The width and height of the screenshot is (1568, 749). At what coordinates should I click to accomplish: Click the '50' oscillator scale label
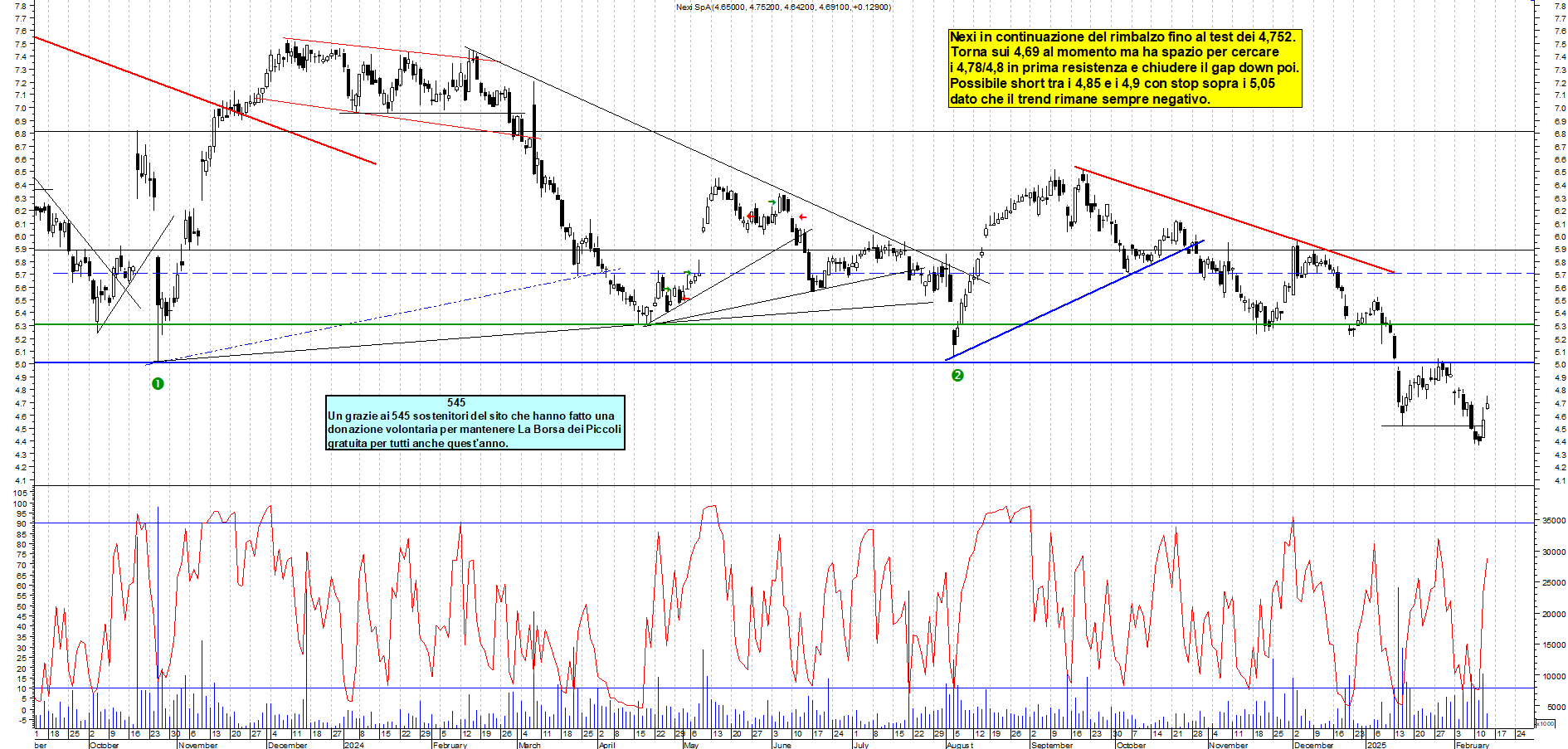tap(22, 607)
